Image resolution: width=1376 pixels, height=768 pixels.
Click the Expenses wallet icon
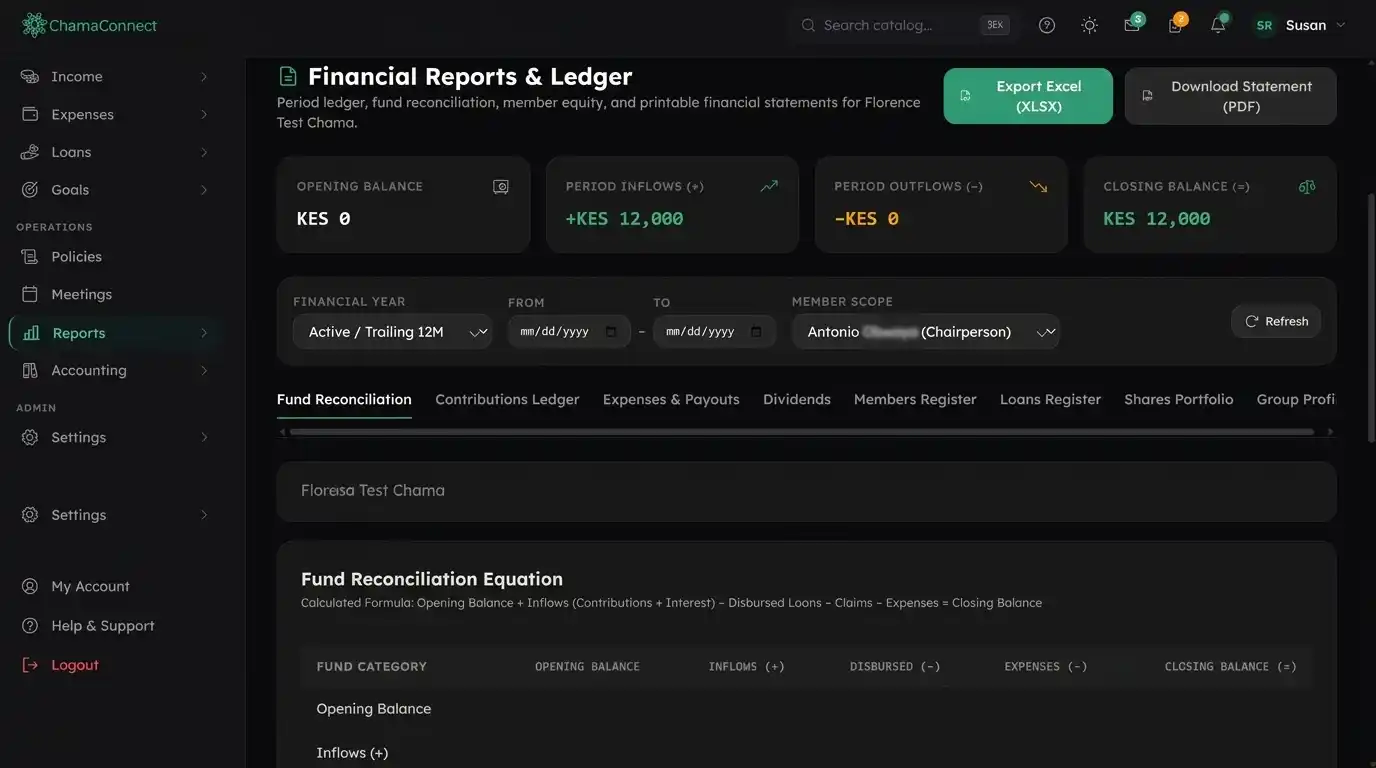coord(30,114)
